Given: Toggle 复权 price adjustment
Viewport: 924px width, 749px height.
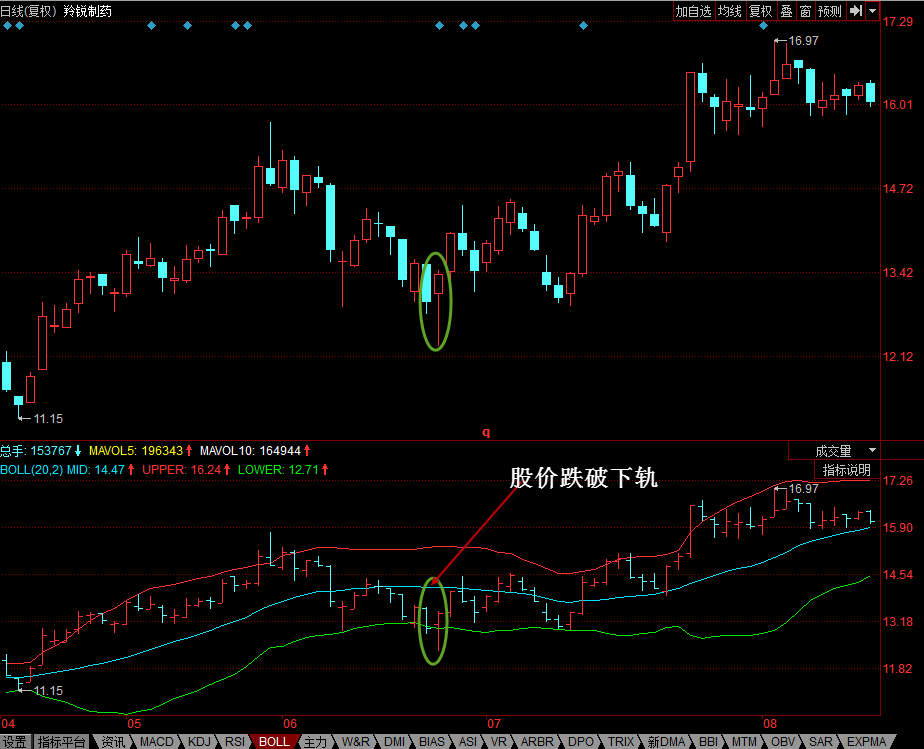Looking at the screenshot, I should (760, 11).
